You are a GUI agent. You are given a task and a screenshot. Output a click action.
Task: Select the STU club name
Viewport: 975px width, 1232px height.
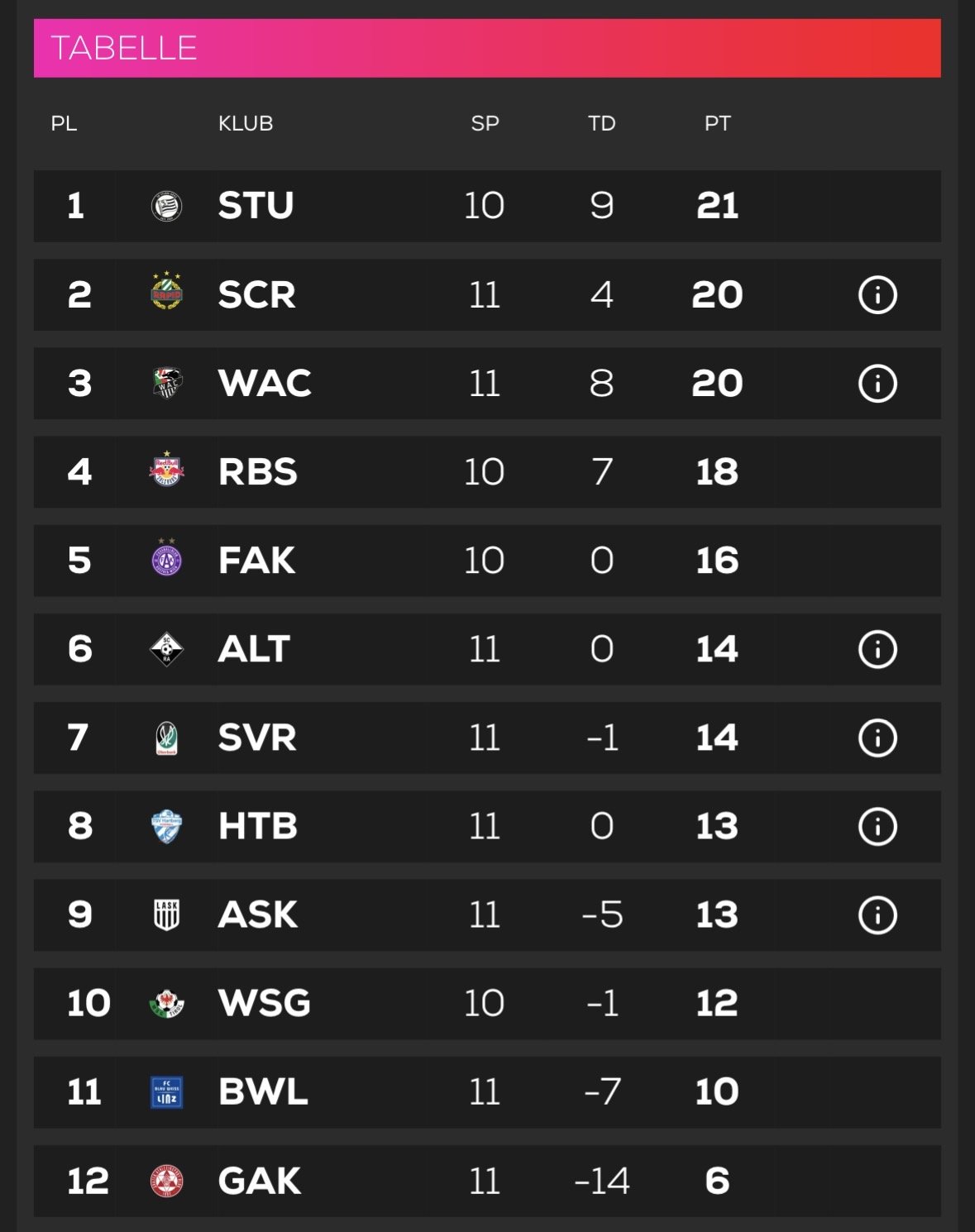pos(256,206)
